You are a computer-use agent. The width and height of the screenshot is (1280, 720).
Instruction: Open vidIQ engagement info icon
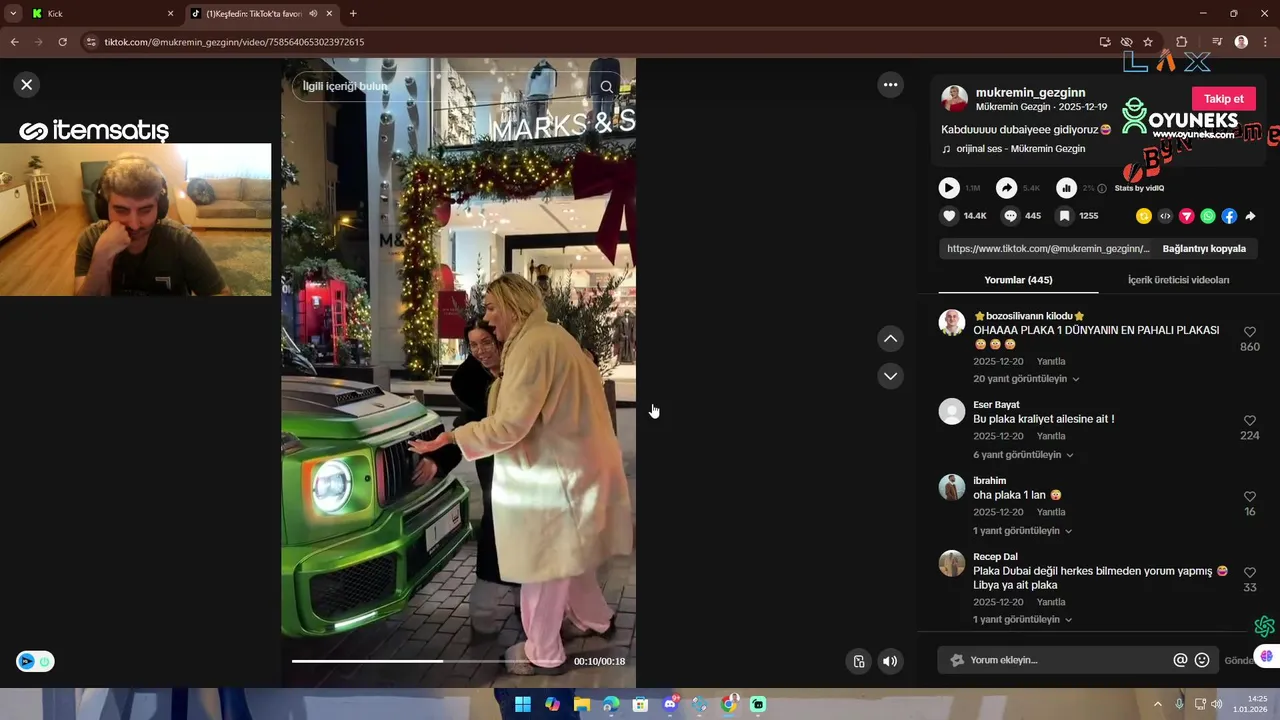pos(1102,188)
